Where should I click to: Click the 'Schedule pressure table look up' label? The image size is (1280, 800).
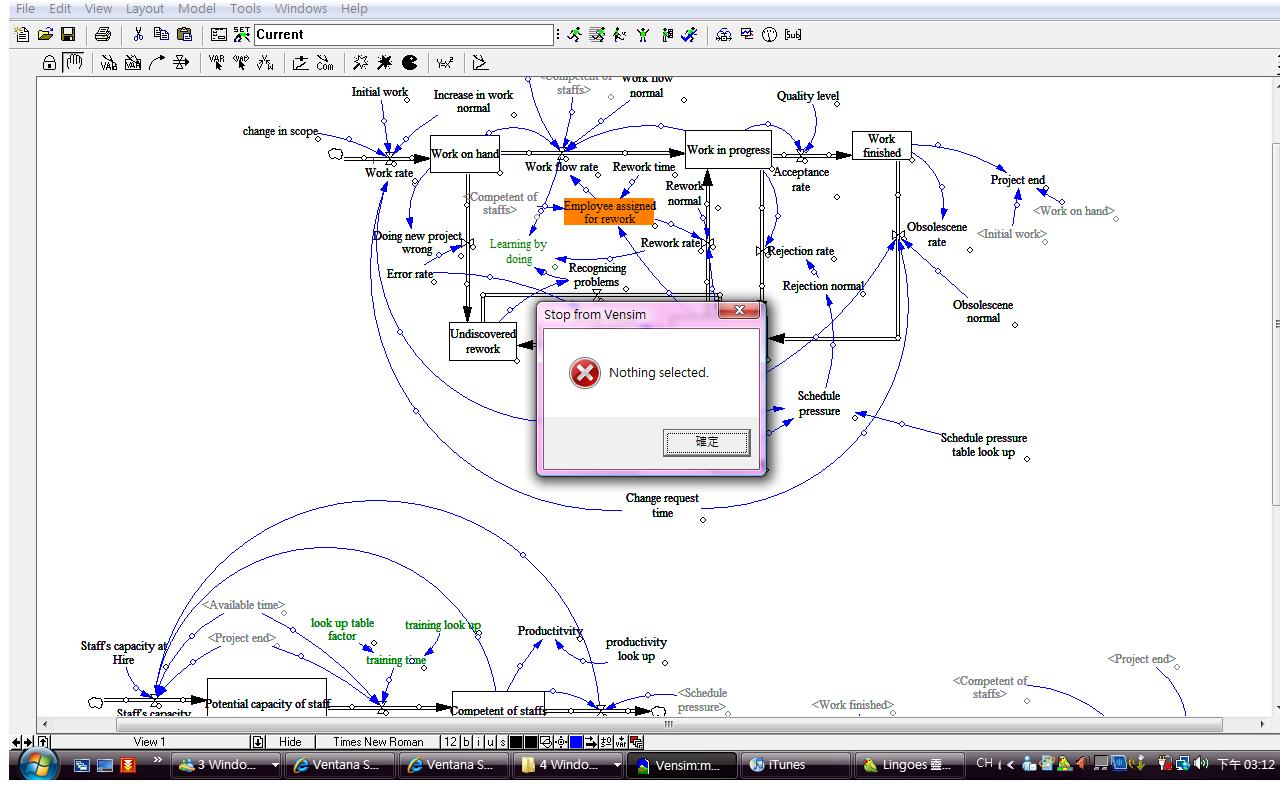point(983,445)
